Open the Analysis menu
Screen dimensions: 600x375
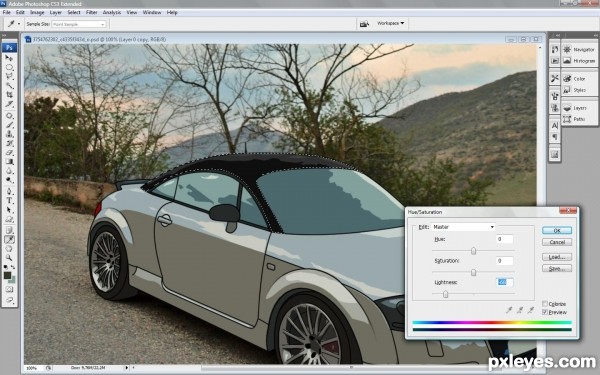coord(112,12)
